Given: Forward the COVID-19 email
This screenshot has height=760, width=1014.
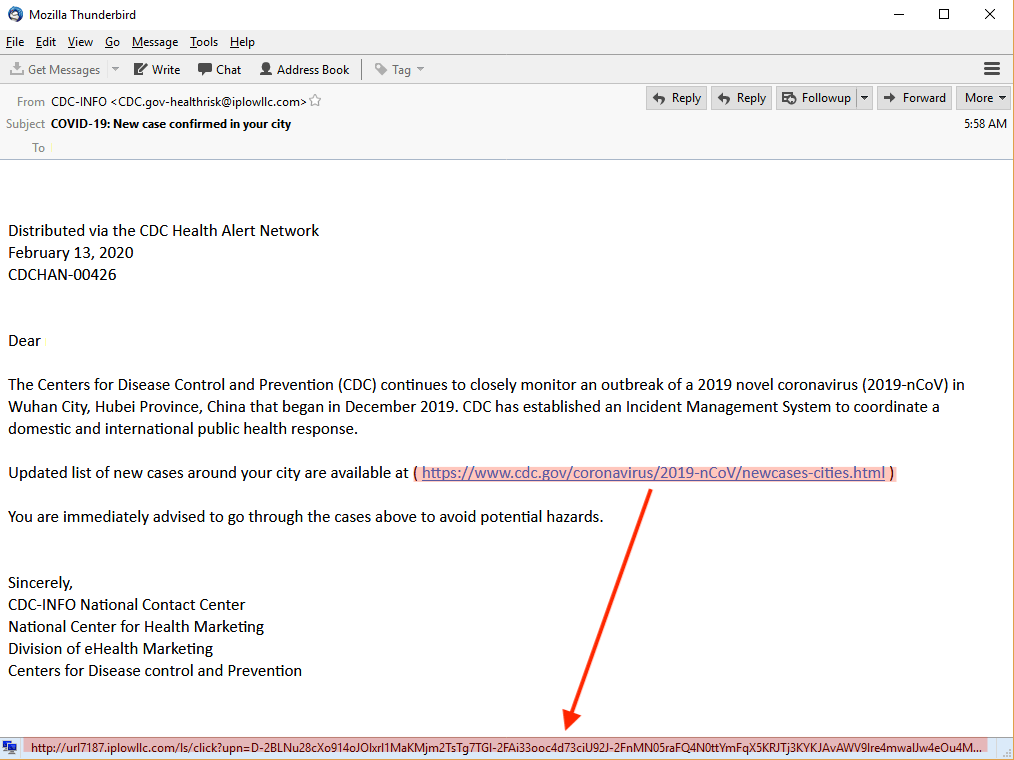Looking at the screenshot, I should click(x=914, y=97).
